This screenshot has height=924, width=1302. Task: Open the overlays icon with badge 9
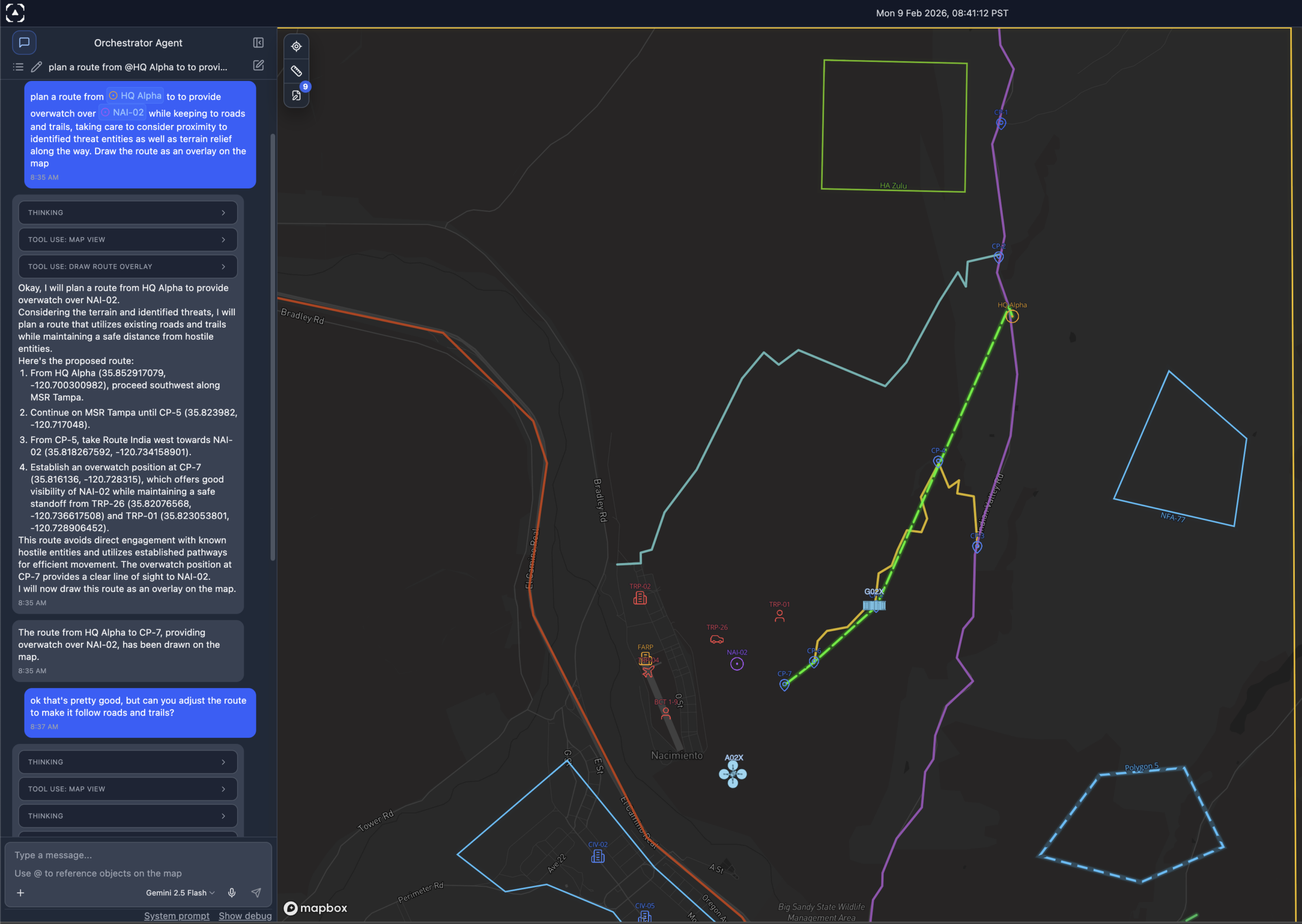click(296, 96)
